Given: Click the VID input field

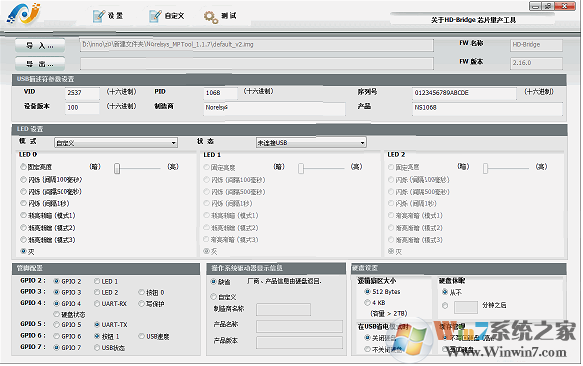Looking at the screenshot, I should tap(82, 93).
